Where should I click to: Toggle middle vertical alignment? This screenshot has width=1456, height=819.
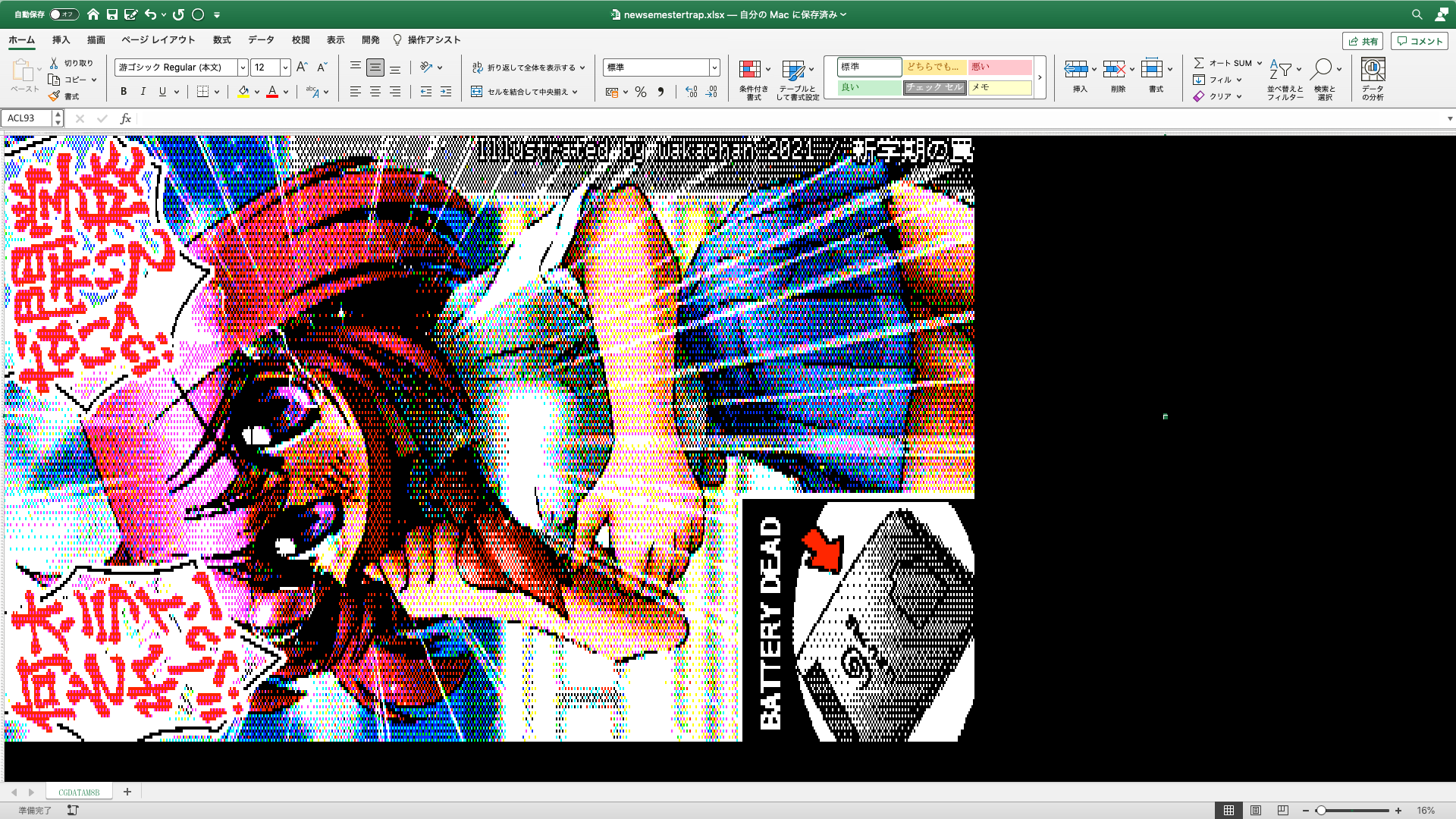(375, 67)
